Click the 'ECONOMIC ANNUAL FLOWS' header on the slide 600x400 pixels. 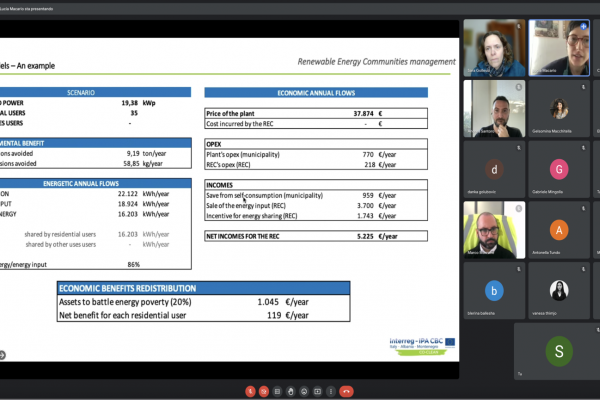click(x=316, y=93)
